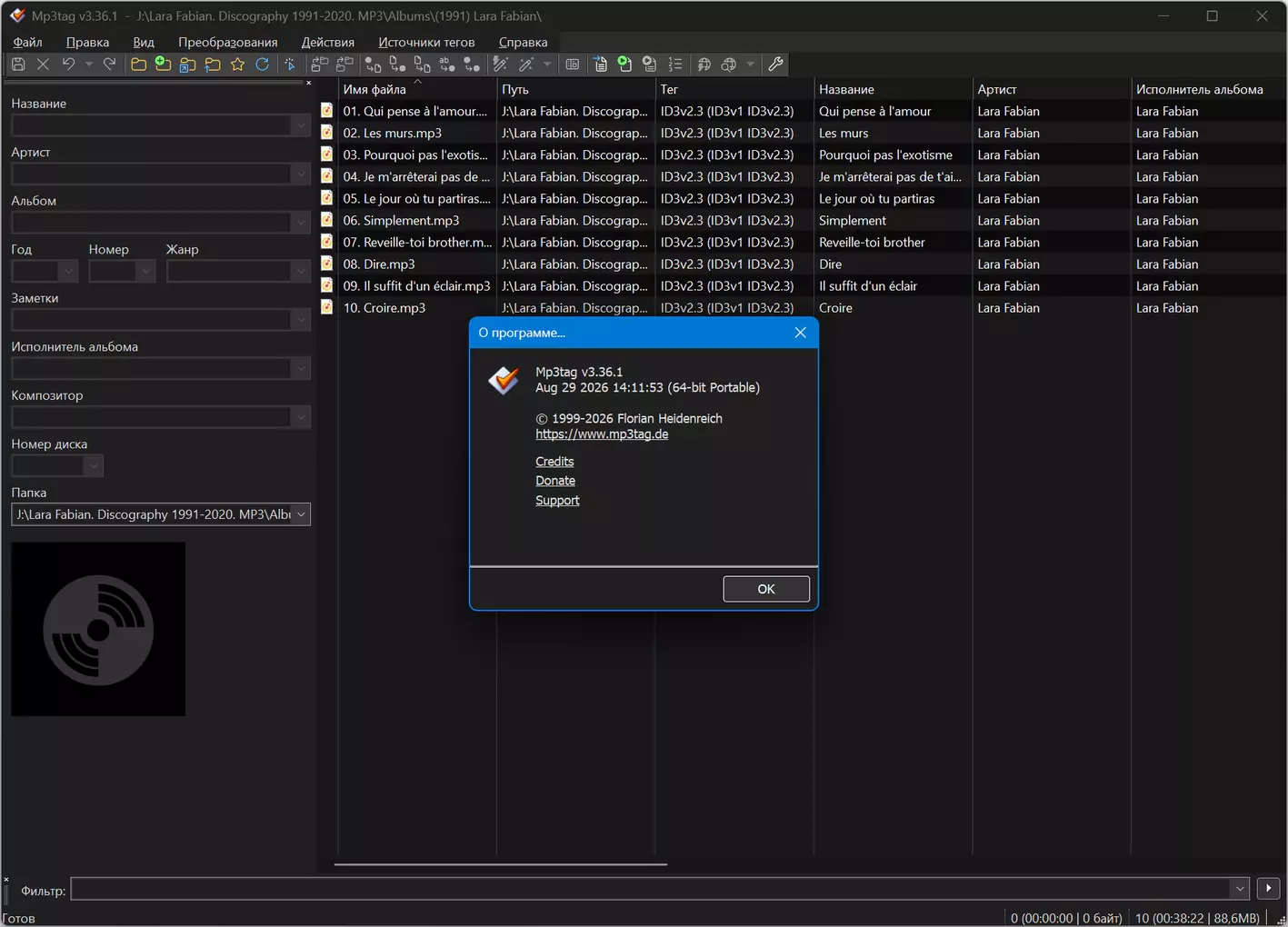Click the plain yellow Change directory folder icon

click(138, 65)
